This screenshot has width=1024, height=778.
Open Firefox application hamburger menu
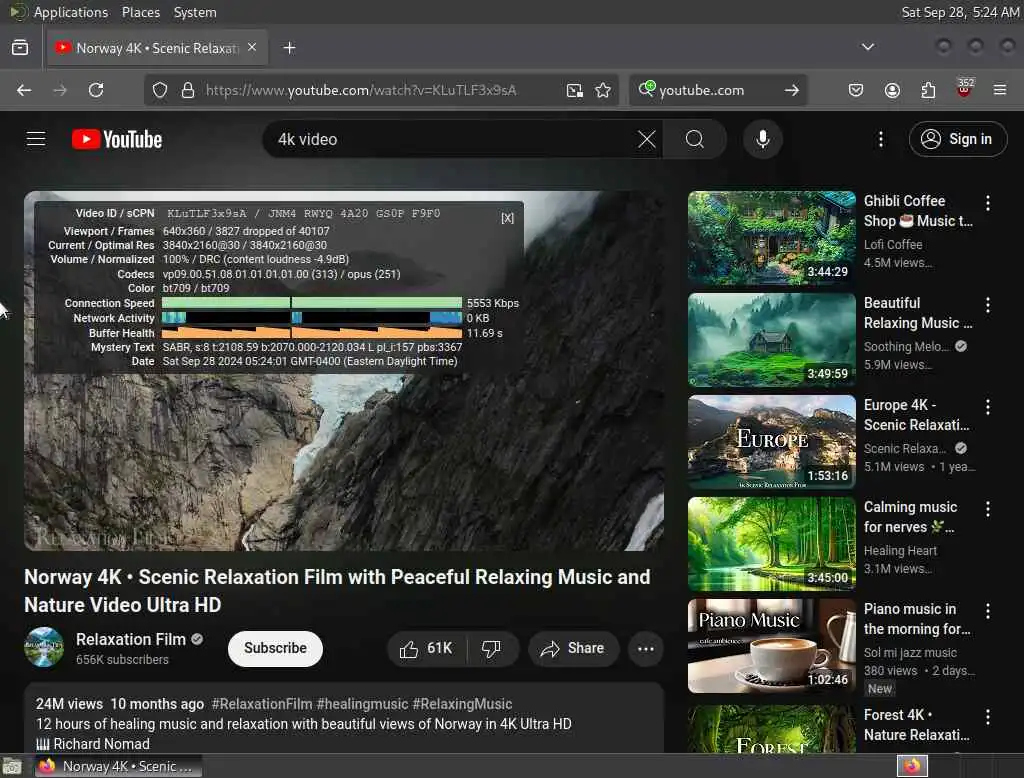[x=1000, y=90]
